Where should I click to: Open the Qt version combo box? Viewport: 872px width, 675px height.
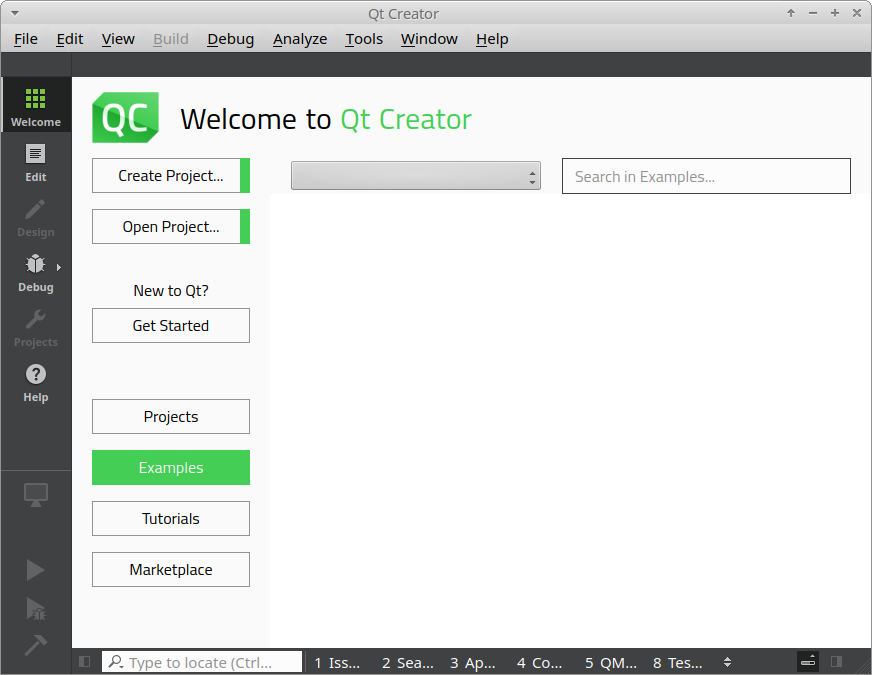415,176
